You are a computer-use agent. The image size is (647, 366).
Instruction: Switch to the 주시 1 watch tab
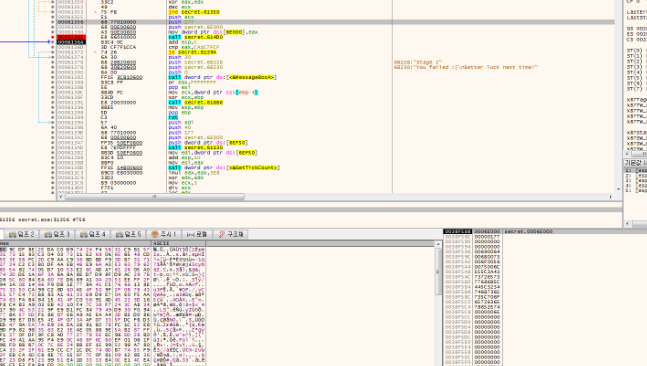(x=163, y=234)
